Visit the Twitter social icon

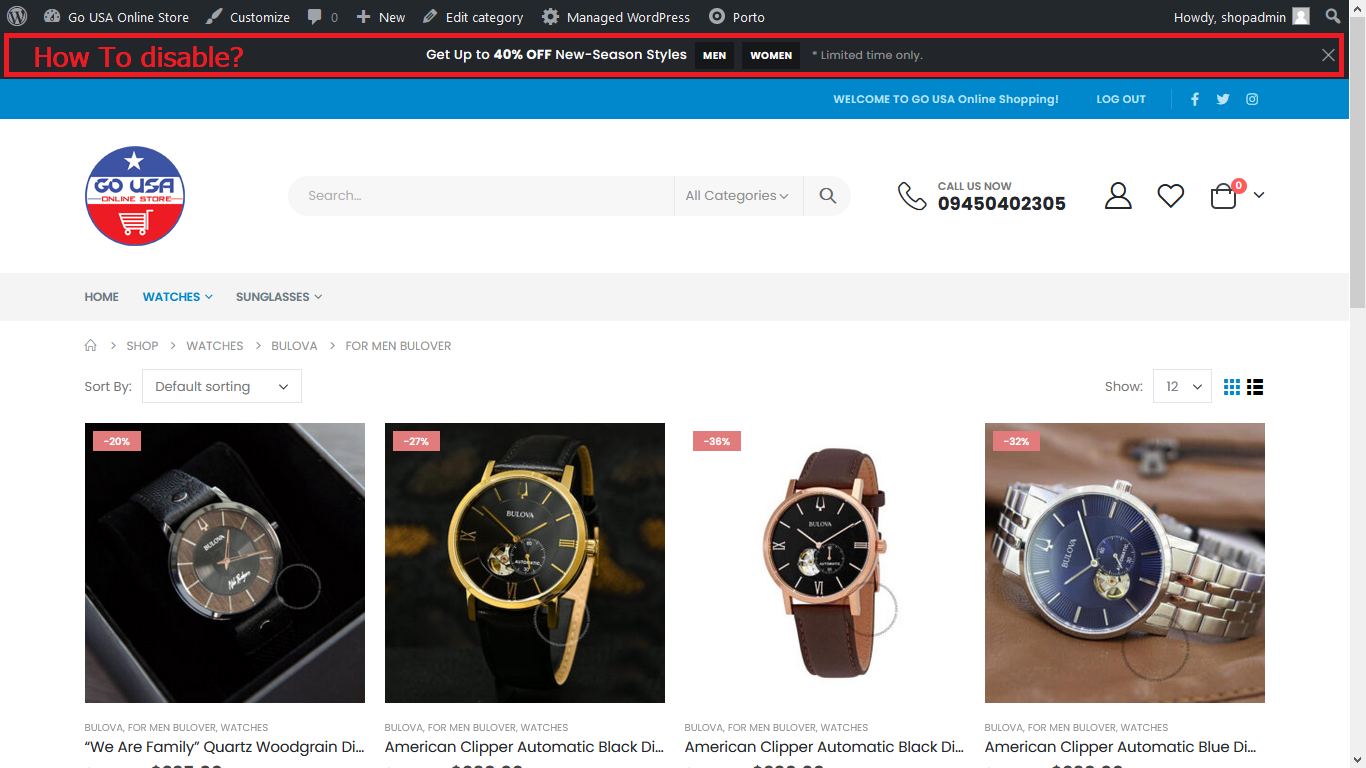click(x=1223, y=99)
